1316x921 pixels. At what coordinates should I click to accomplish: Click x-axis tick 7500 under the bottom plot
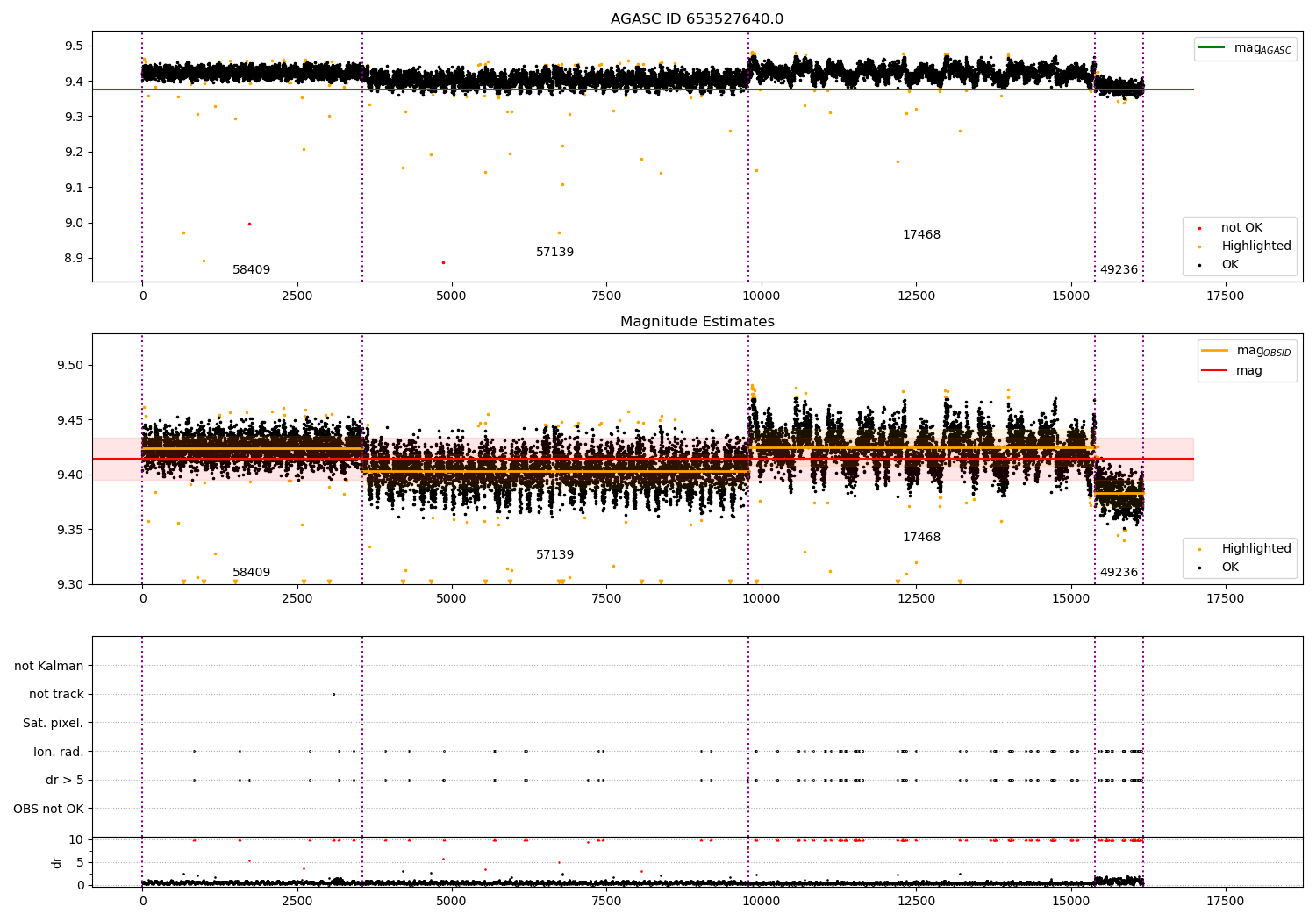[x=606, y=902]
